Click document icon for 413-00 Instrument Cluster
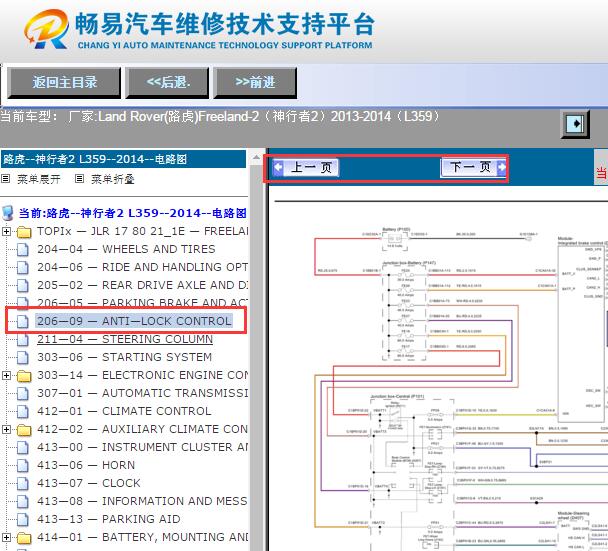 pyautogui.click(x=23, y=447)
